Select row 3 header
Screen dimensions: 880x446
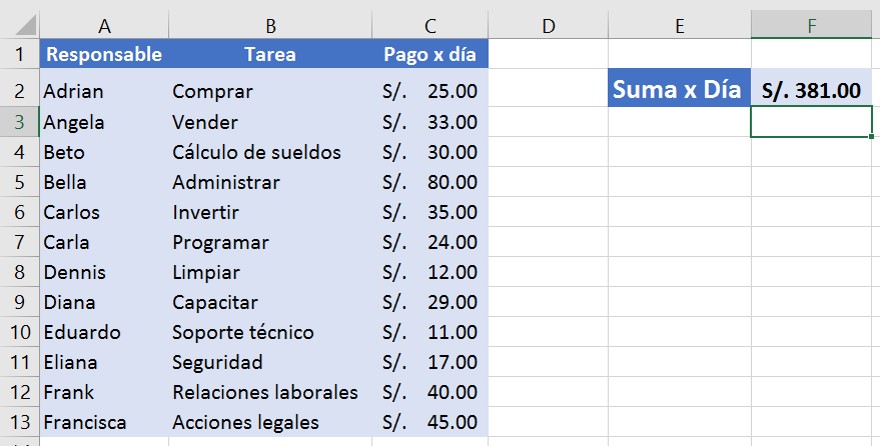tap(20, 122)
